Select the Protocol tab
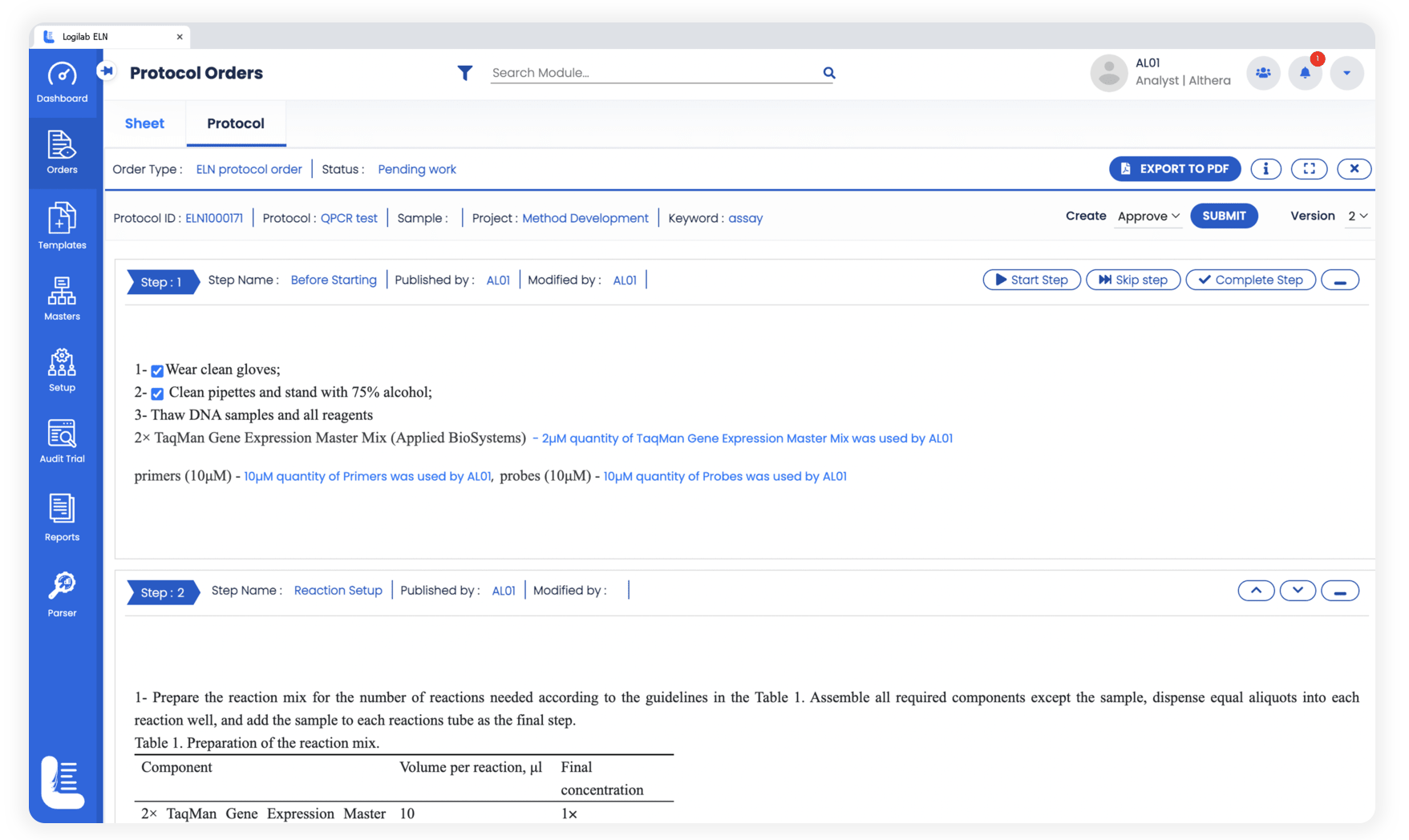The height and width of the screenshot is (840, 1409). pyautogui.click(x=235, y=123)
